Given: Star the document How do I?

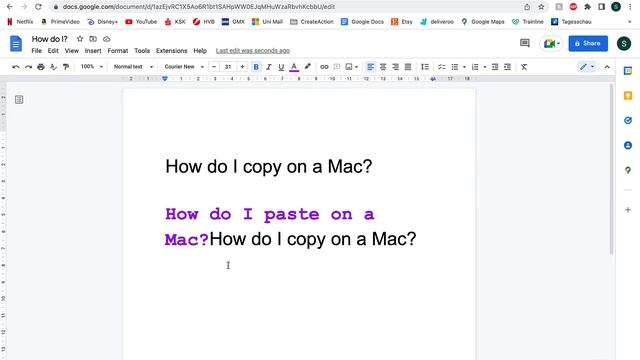Looking at the screenshot, I should point(80,39).
